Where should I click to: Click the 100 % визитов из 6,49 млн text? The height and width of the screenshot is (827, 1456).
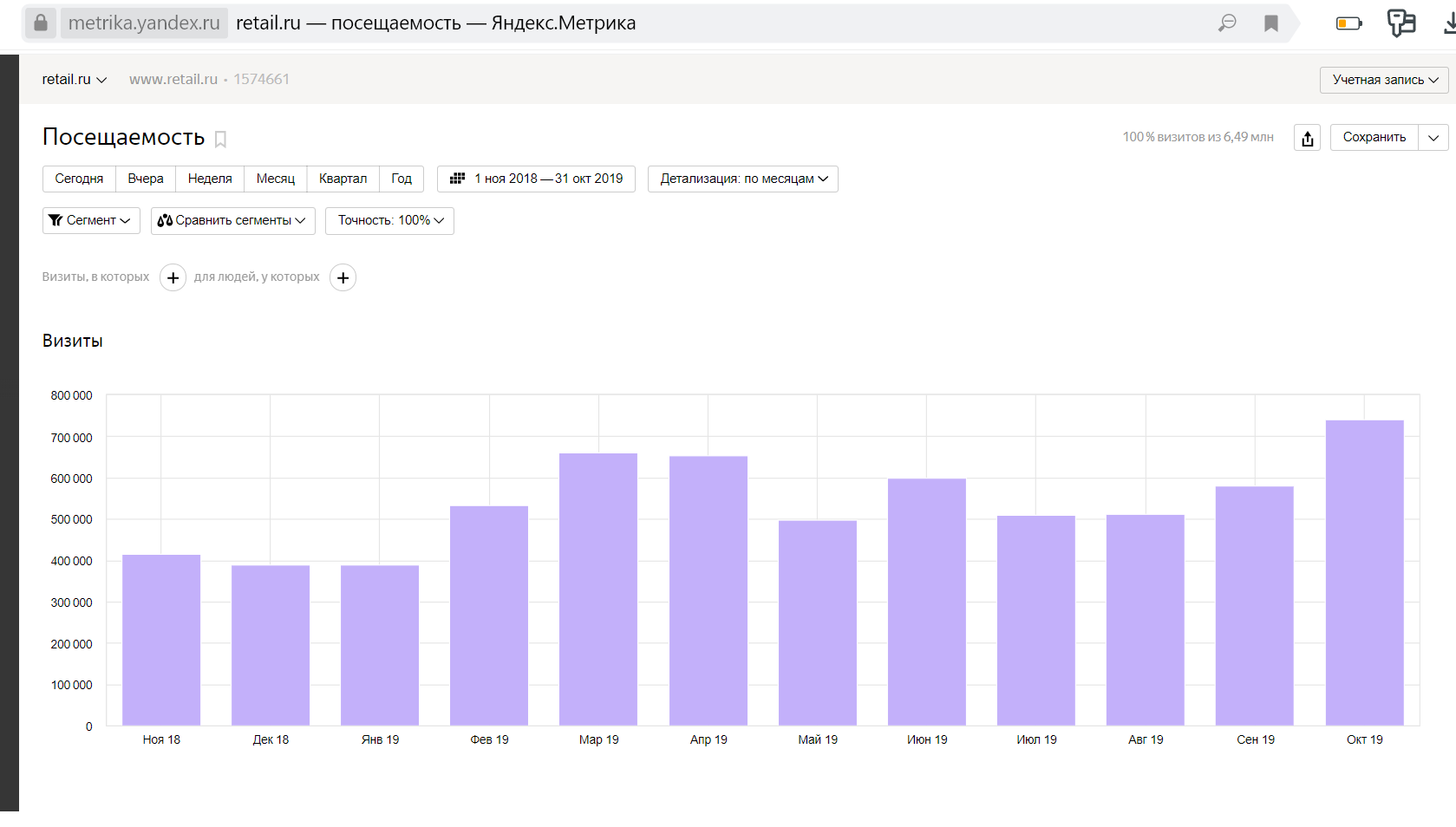pos(1198,137)
